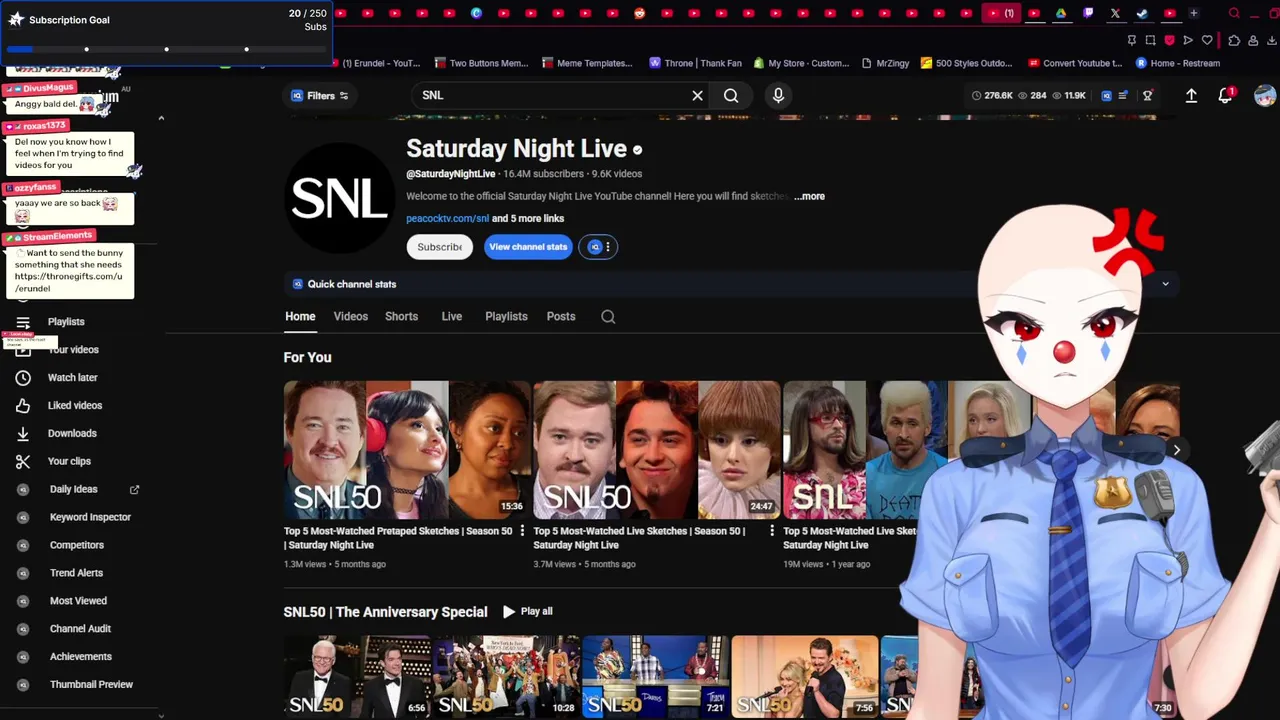Click the upload arrow icon
1280x720 pixels.
[1191, 96]
